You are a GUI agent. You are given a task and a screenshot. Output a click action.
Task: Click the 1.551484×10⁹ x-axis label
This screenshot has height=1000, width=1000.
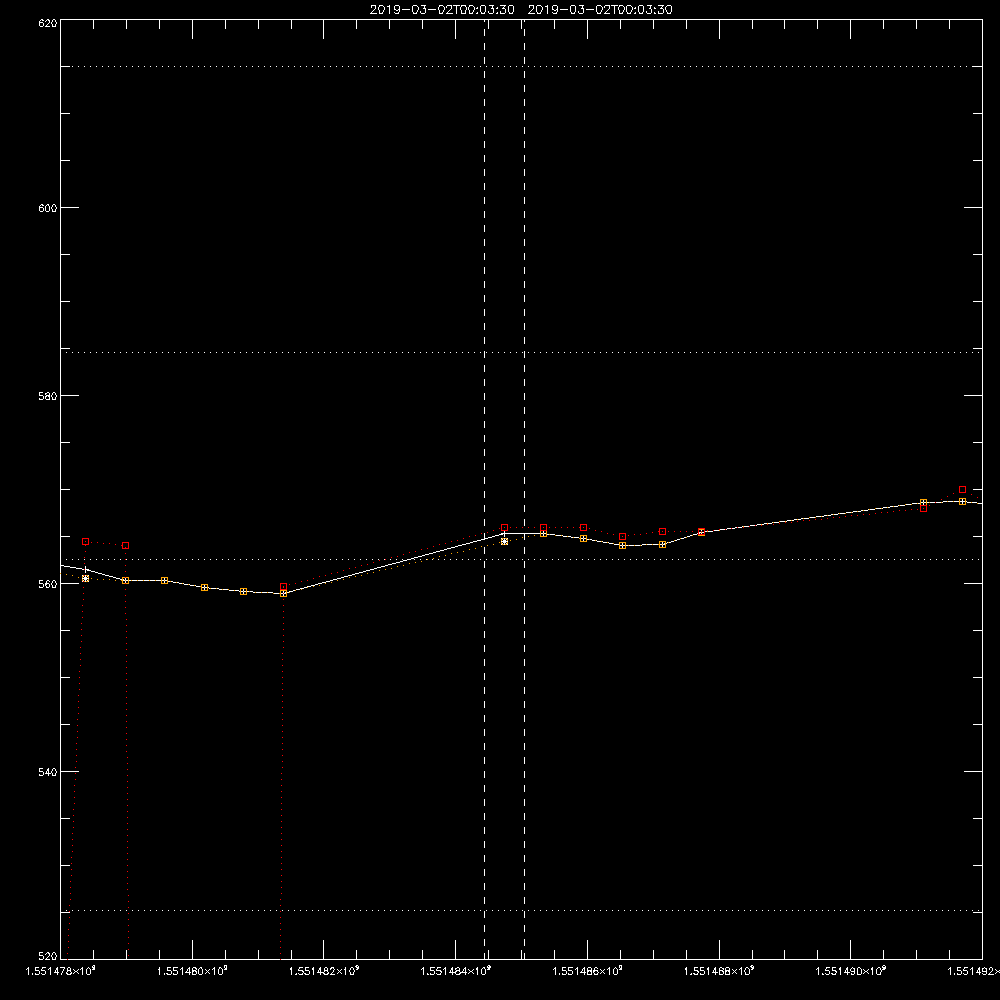pos(456,971)
